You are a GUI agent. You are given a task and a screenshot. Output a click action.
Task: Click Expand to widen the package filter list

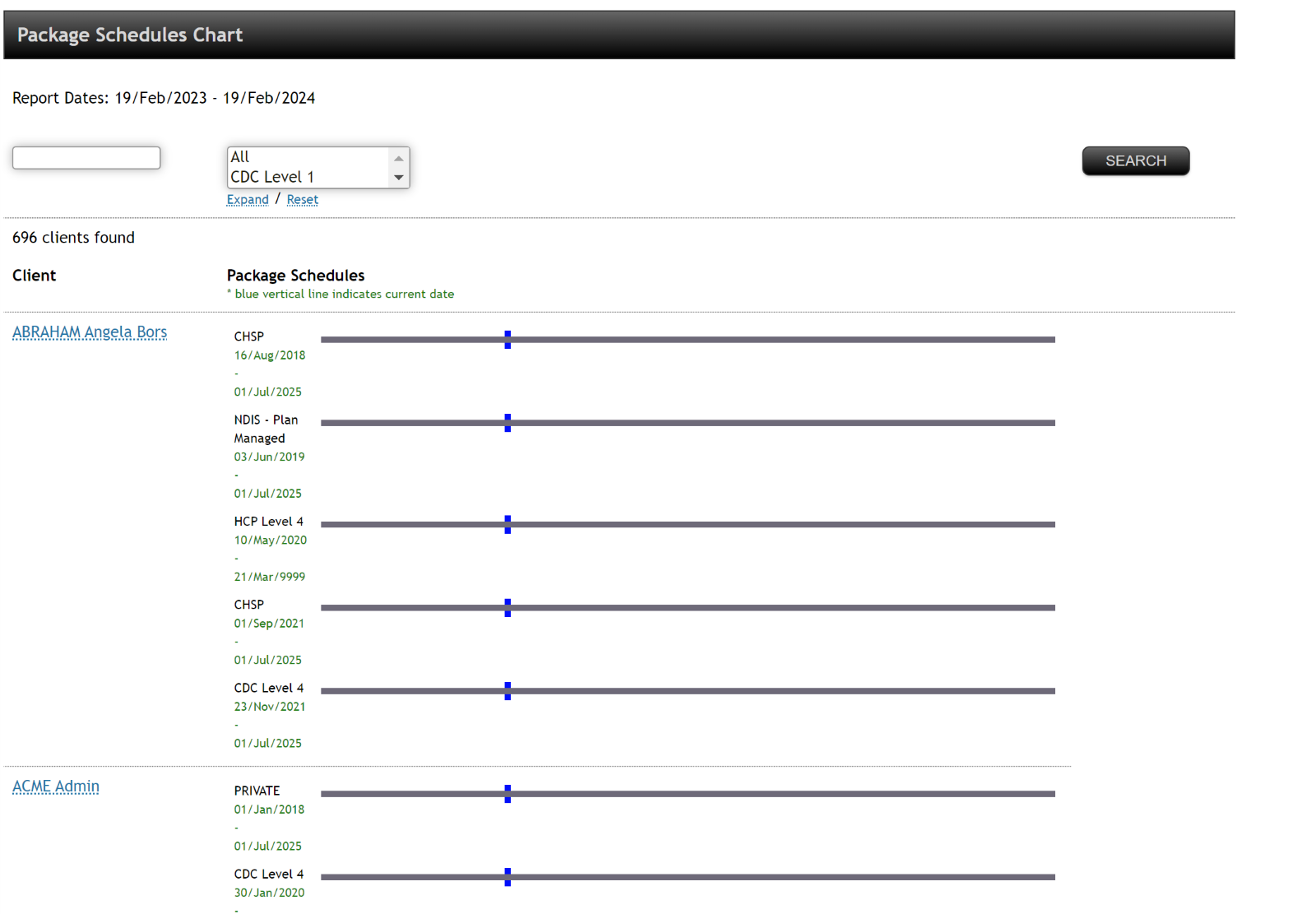(x=247, y=199)
